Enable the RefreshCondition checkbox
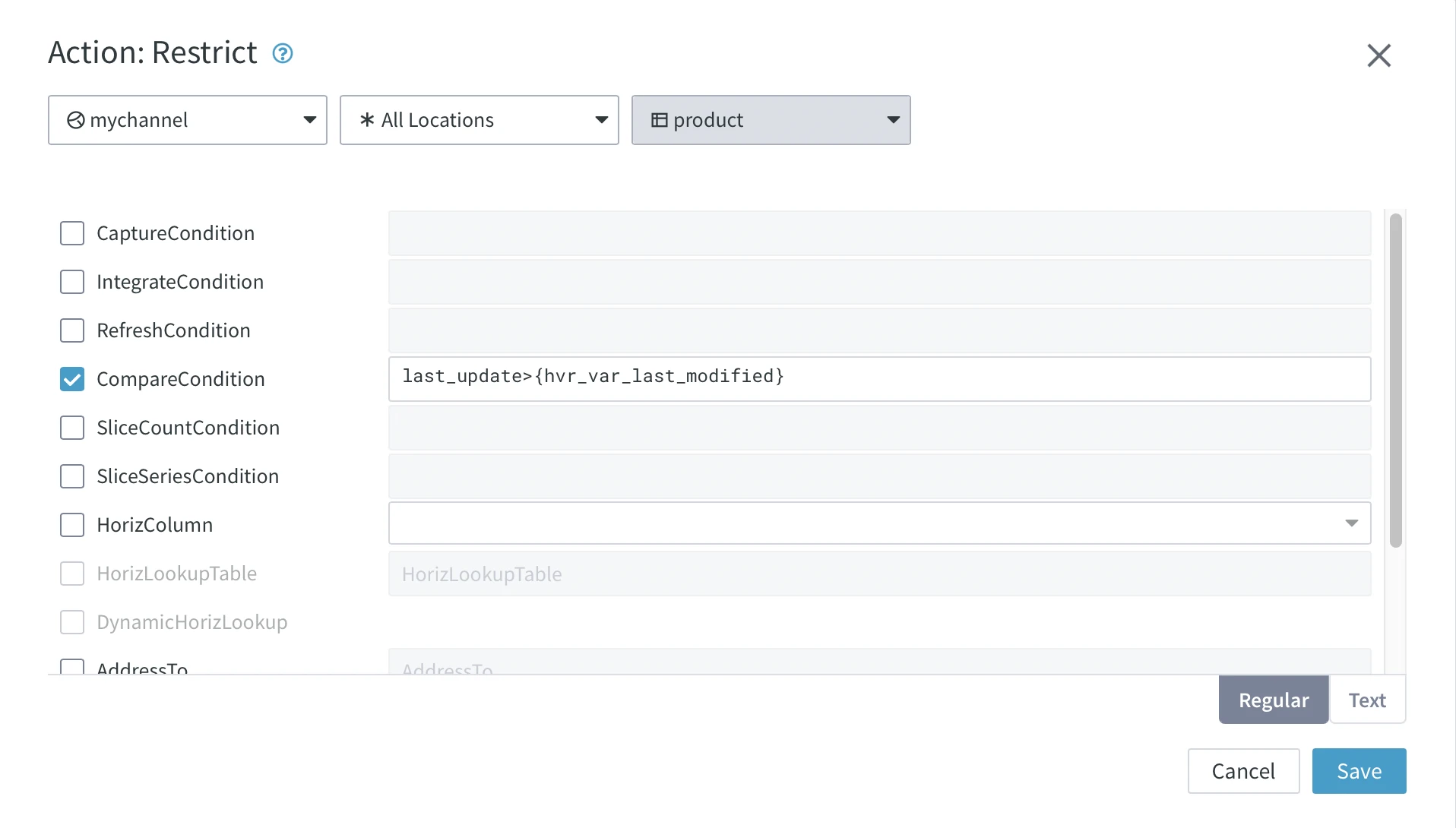The height and width of the screenshot is (828, 1456). (x=72, y=330)
